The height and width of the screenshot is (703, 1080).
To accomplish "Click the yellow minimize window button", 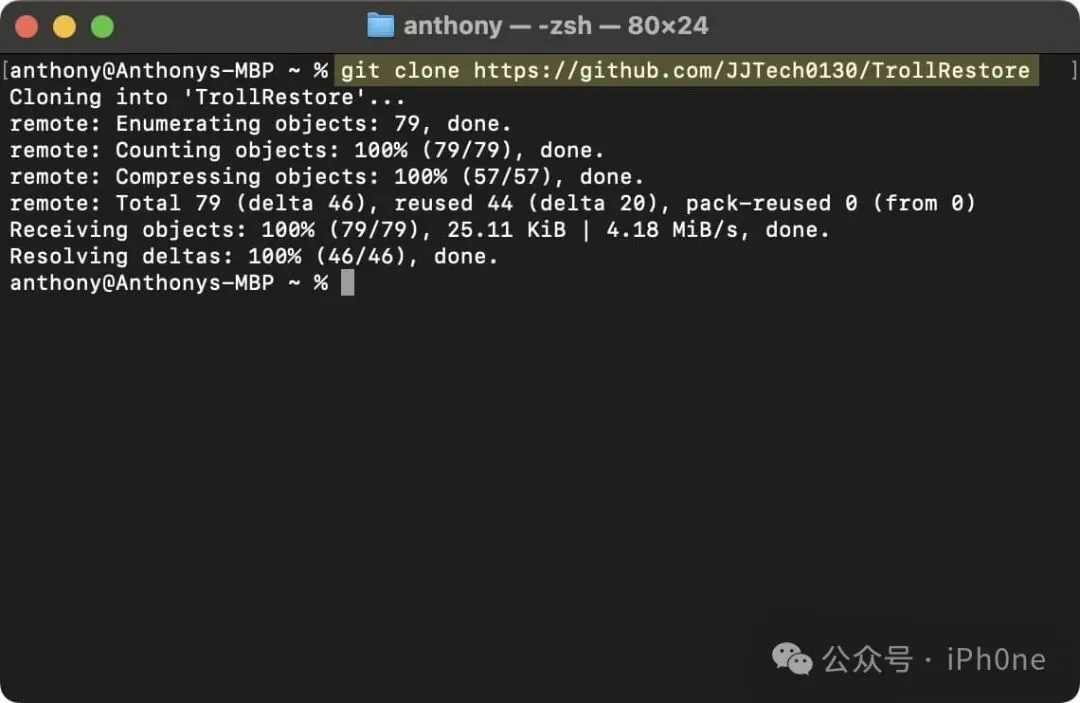I will point(65,27).
